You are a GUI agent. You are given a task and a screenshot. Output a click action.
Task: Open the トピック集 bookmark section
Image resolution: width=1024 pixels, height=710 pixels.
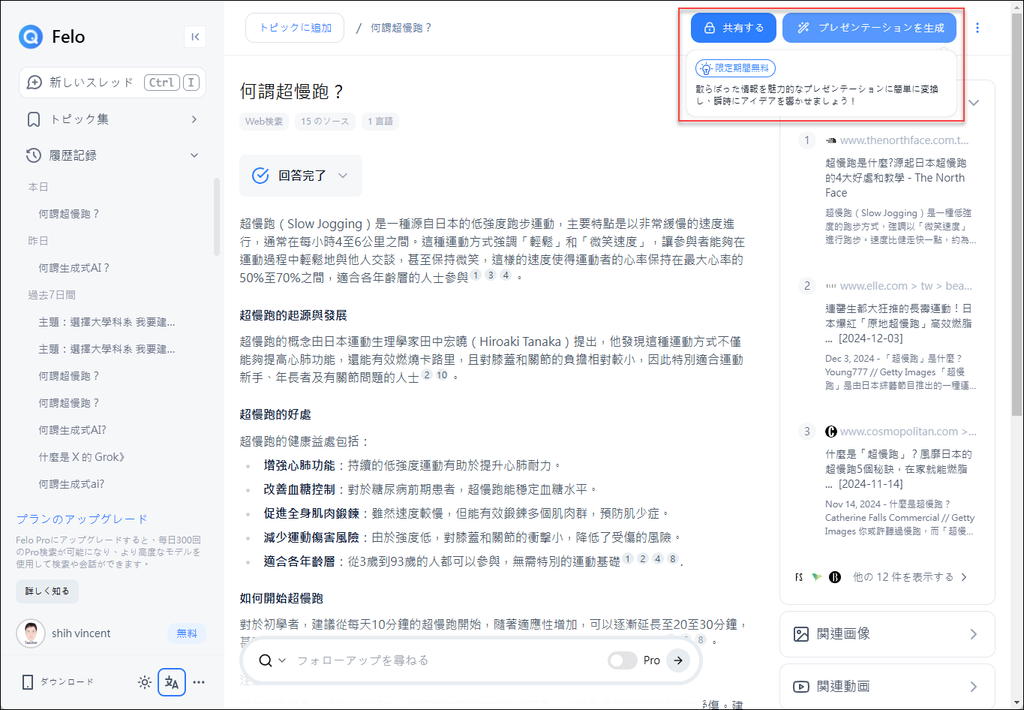(79, 120)
